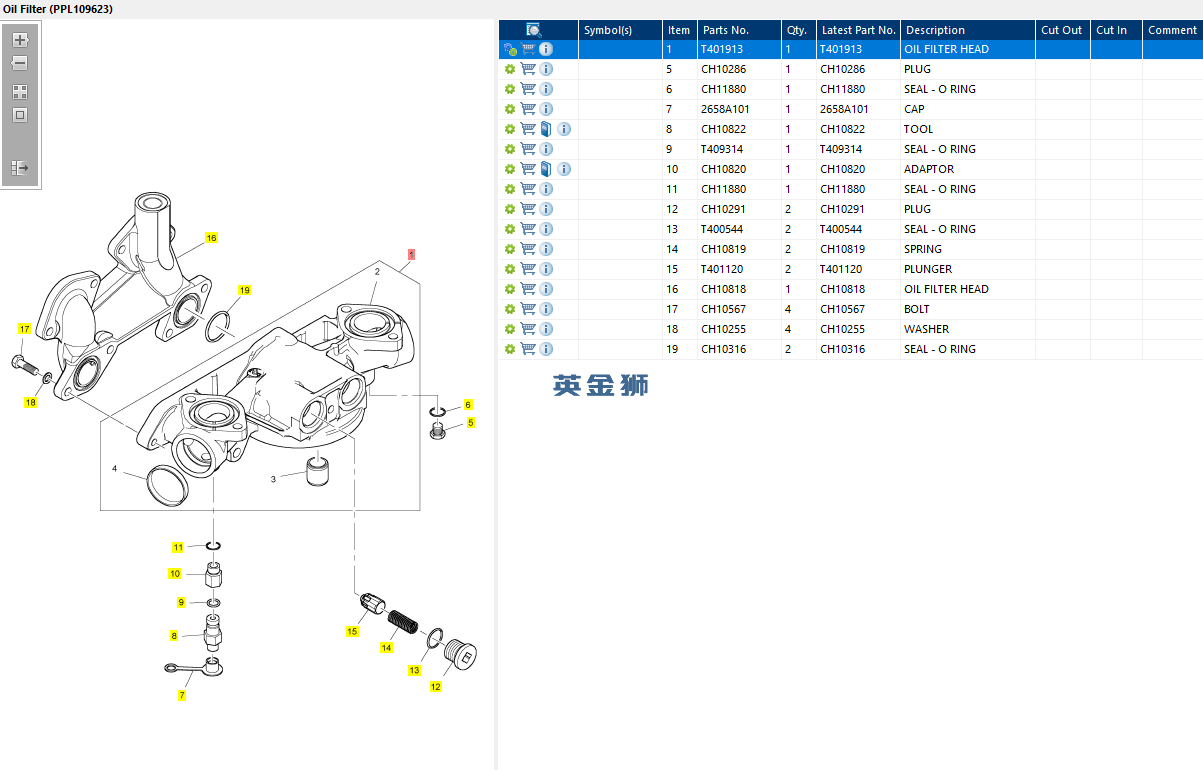Open the book icon for CH10822 TOOL
This screenshot has height=770, width=1203.
click(x=546, y=129)
